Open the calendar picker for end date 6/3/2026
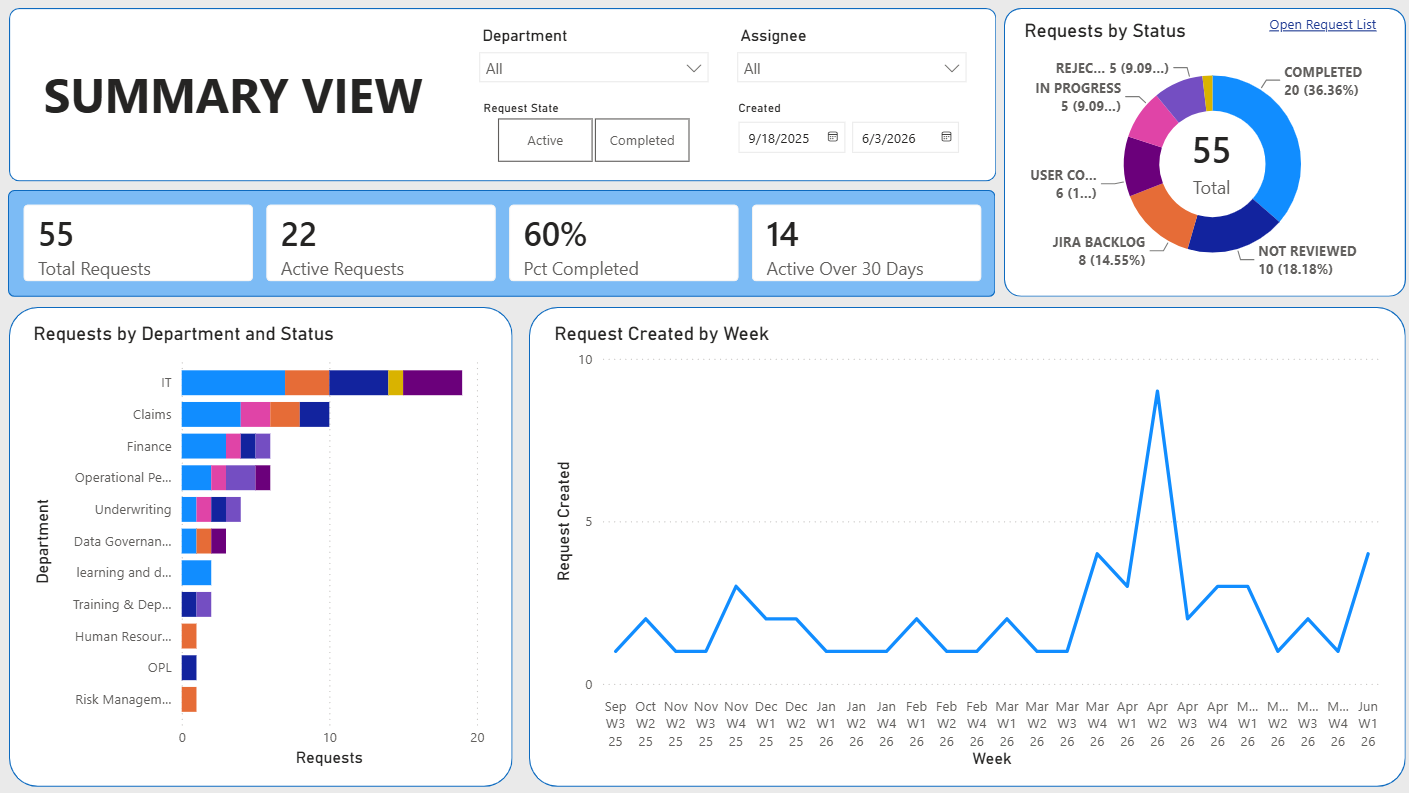 pos(946,138)
